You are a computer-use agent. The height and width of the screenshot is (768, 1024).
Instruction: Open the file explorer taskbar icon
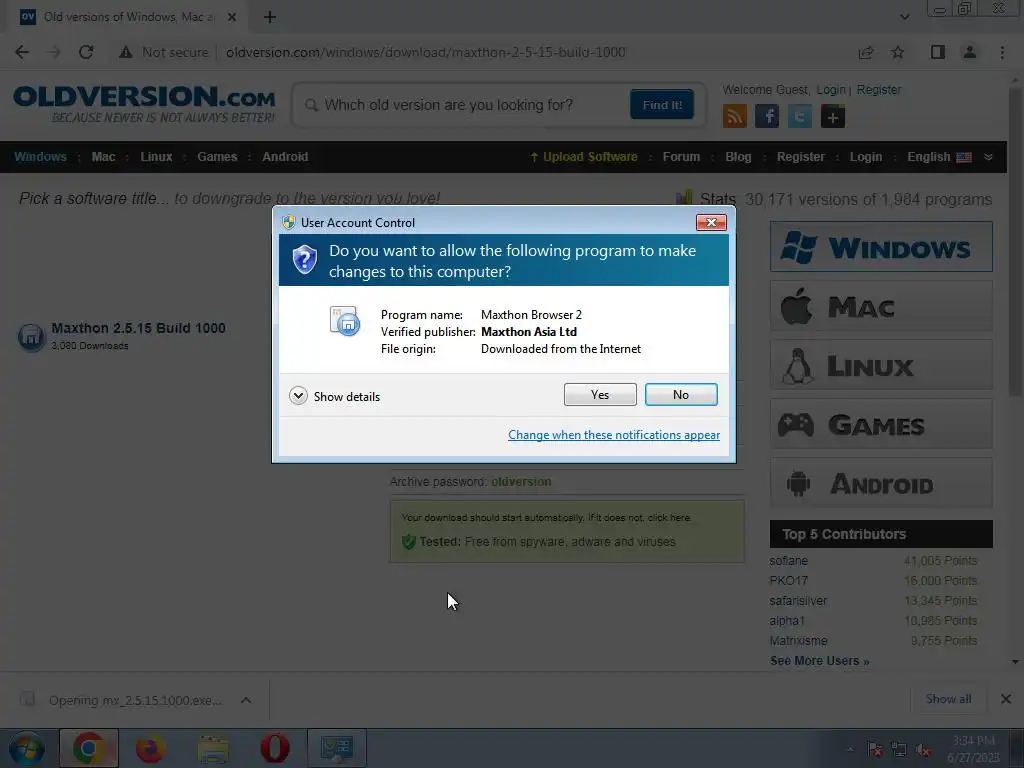(213, 748)
